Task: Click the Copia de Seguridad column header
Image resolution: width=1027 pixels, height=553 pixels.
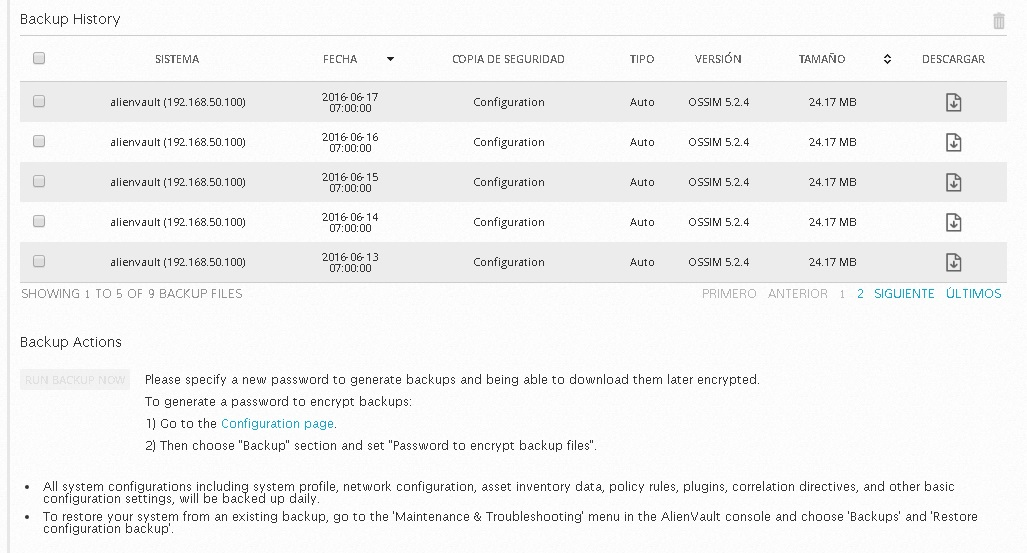Action: click(x=508, y=59)
